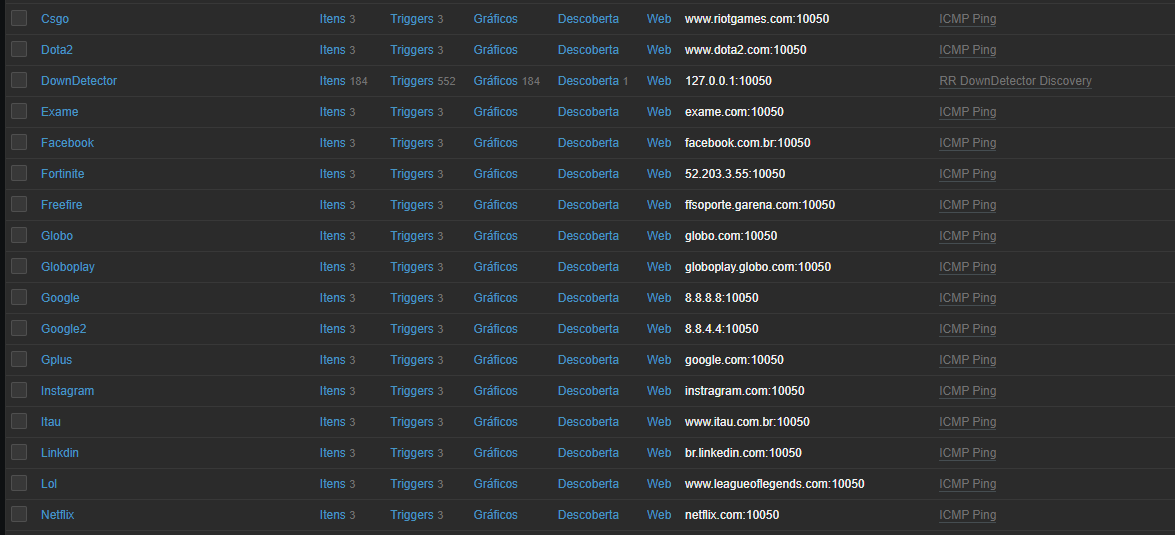The image size is (1175, 535).
Task: Check the Instagram host checkbox
Action: point(19,390)
